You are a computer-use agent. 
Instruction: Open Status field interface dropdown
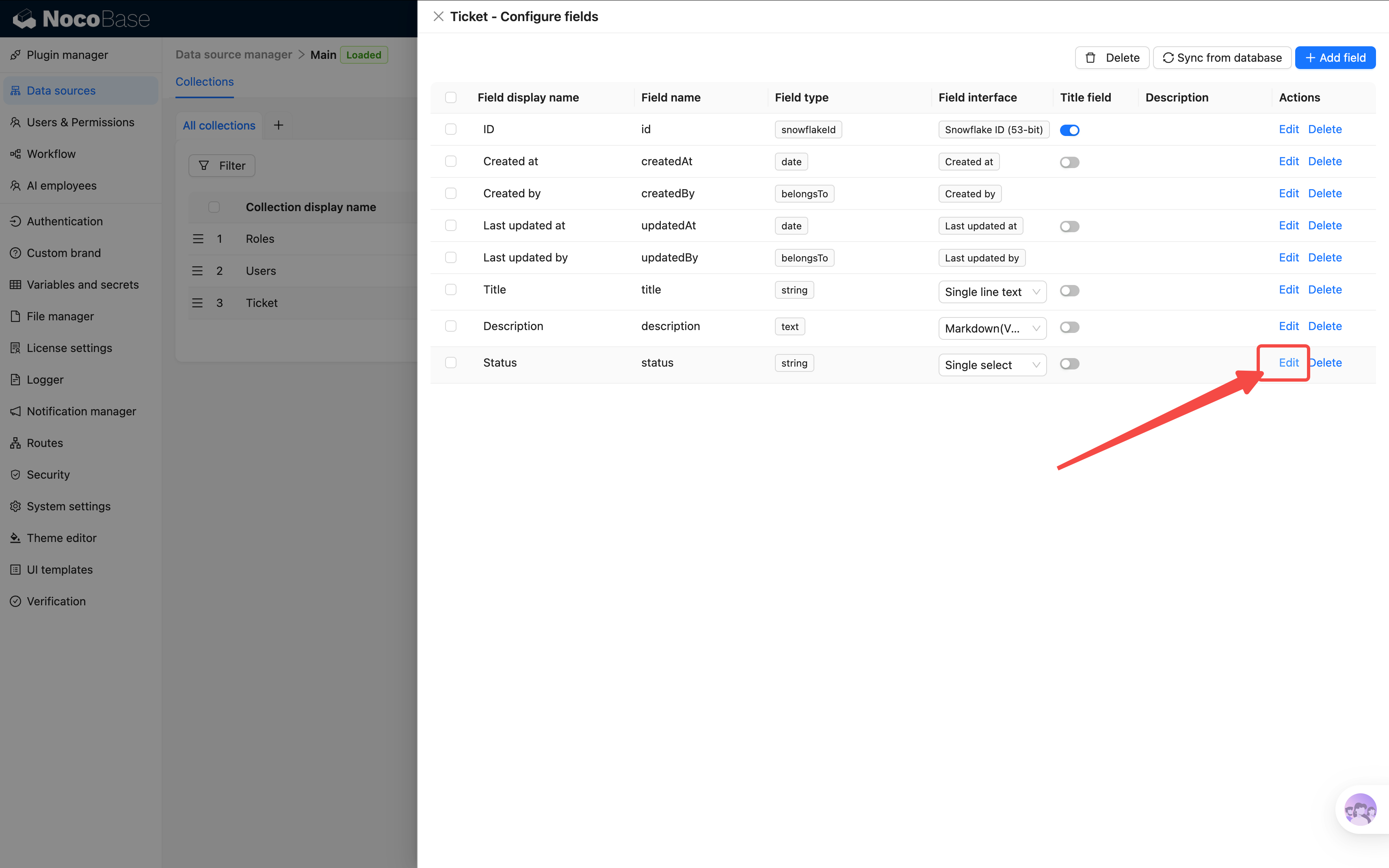click(x=992, y=365)
